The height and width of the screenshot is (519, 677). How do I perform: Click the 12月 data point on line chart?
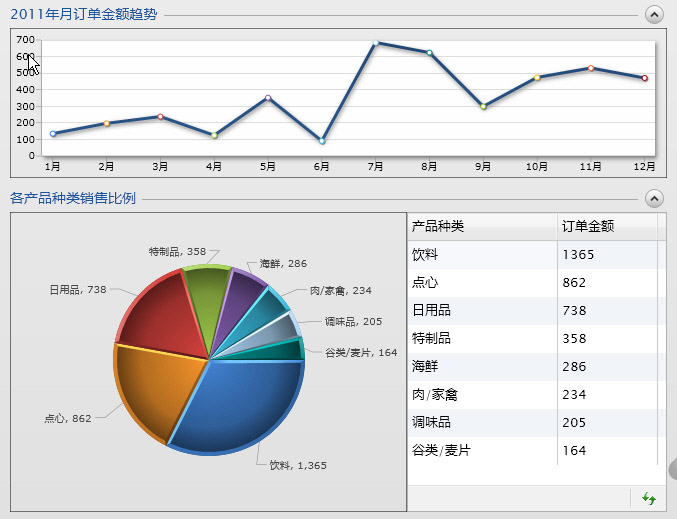(645, 78)
